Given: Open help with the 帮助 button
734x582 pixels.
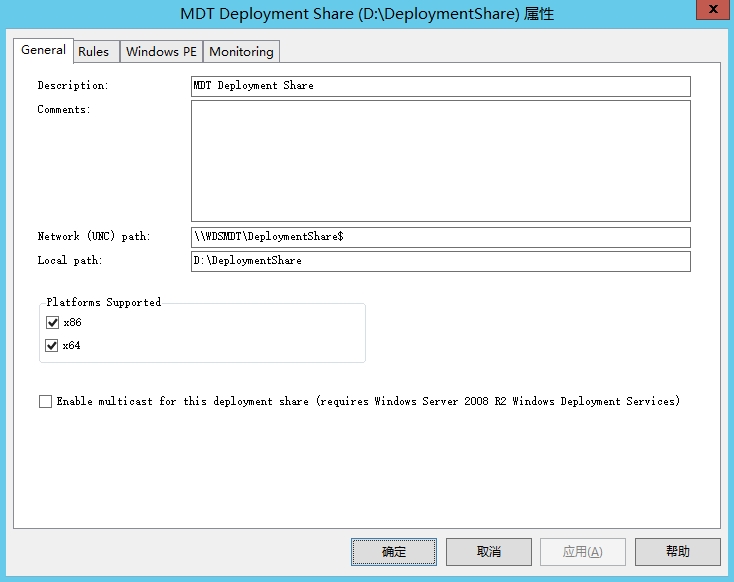Looking at the screenshot, I should coord(677,552).
